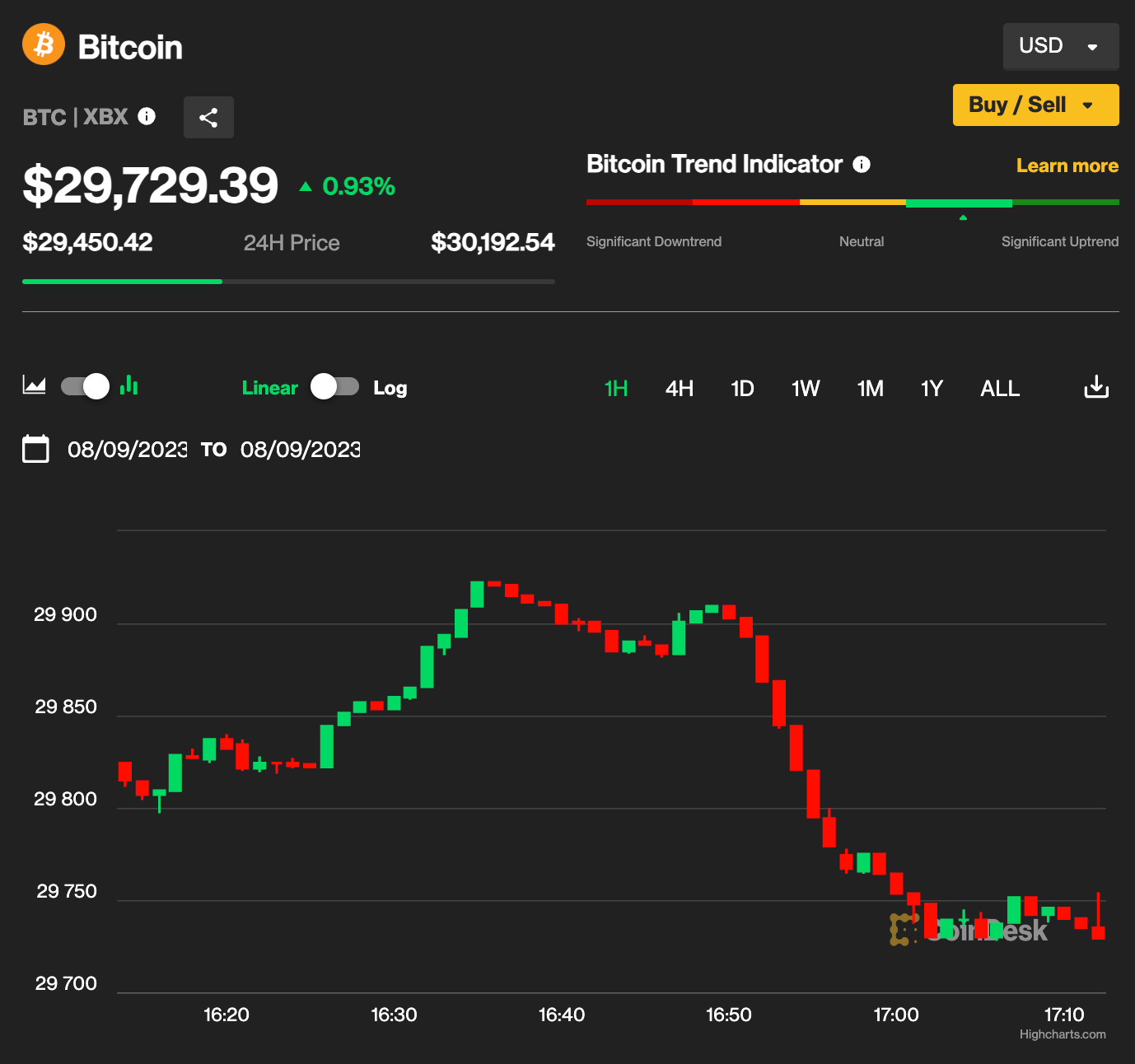Open the calendar date picker
The image size is (1135, 1064).
click(x=35, y=449)
